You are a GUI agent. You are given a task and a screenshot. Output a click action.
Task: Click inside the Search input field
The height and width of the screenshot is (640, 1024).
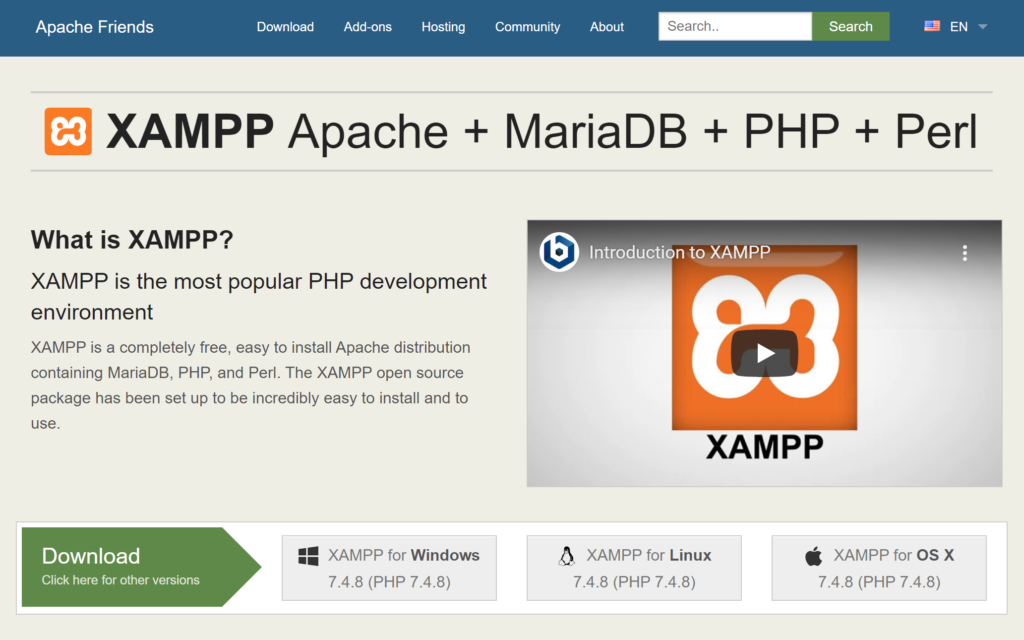pos(735,26)
